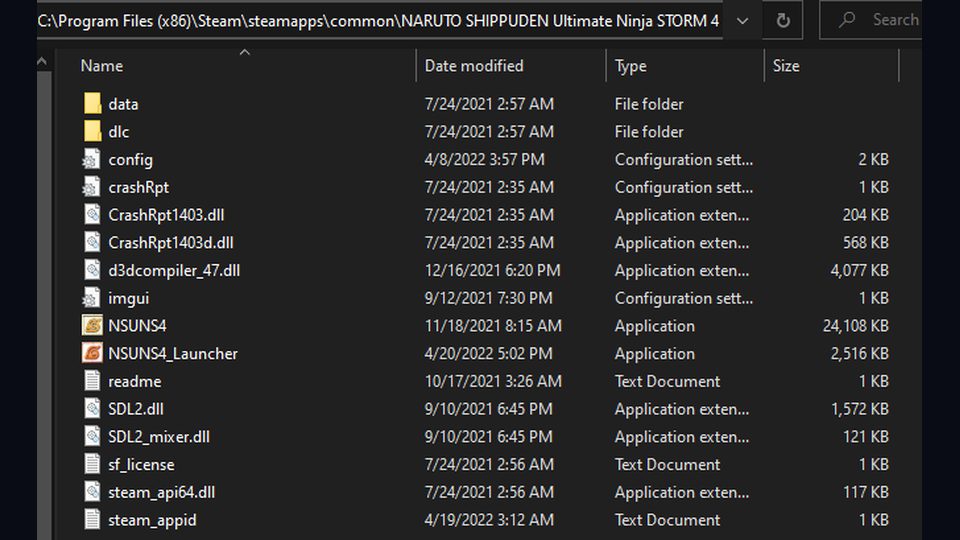Select the data folder icon
Viewport: 960px width, 540px height.
pyautogui.click(x=92, y=103)
